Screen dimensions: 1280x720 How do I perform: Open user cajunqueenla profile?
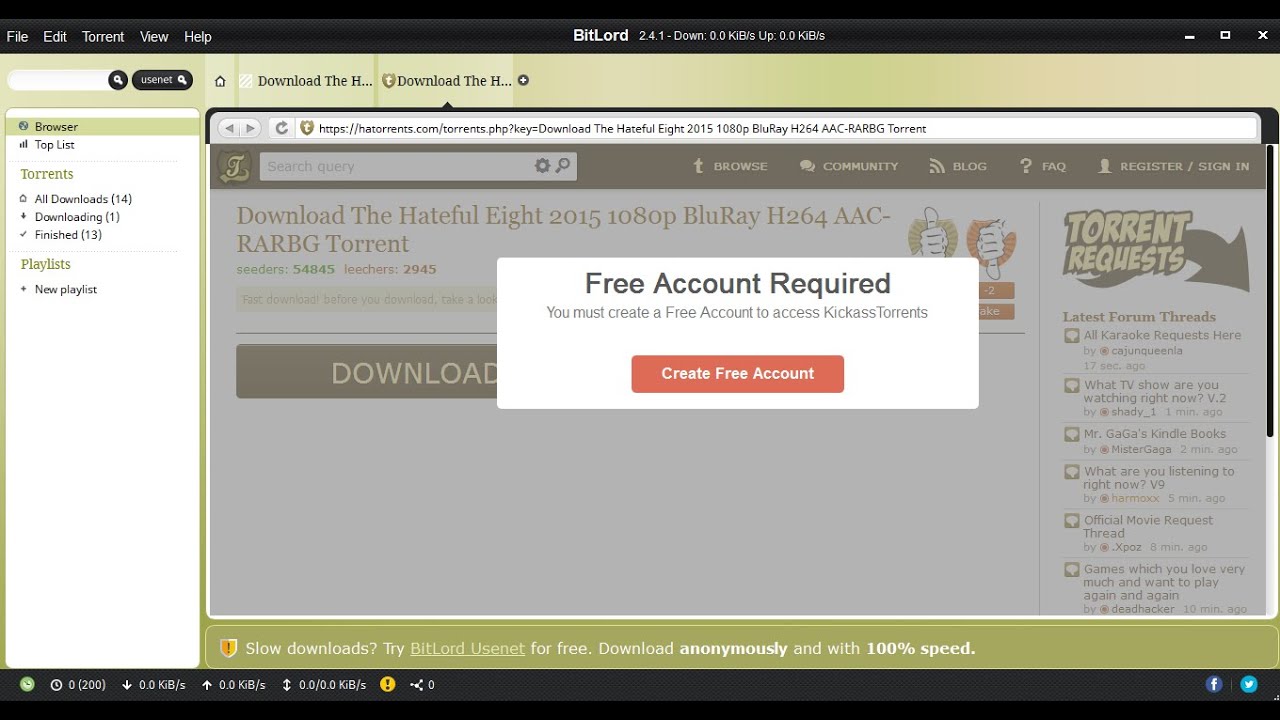pyautogui.click(x=1147, y=351)
